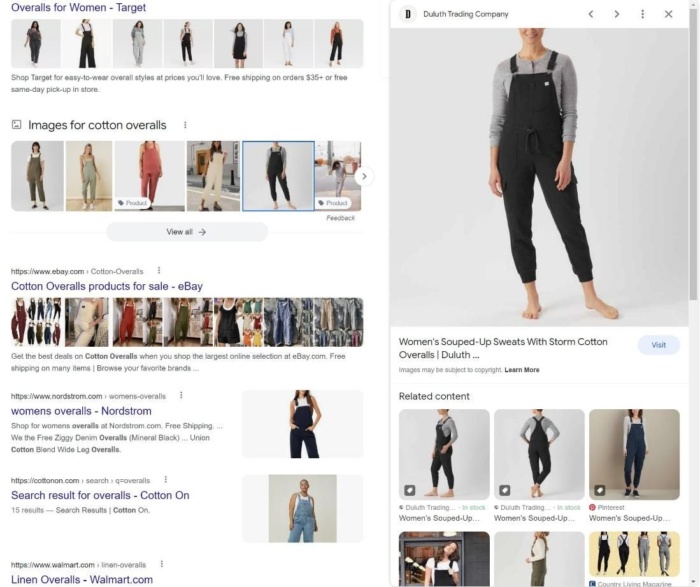
Task: Click product tag icon on second related image
Action: point(504,490)
